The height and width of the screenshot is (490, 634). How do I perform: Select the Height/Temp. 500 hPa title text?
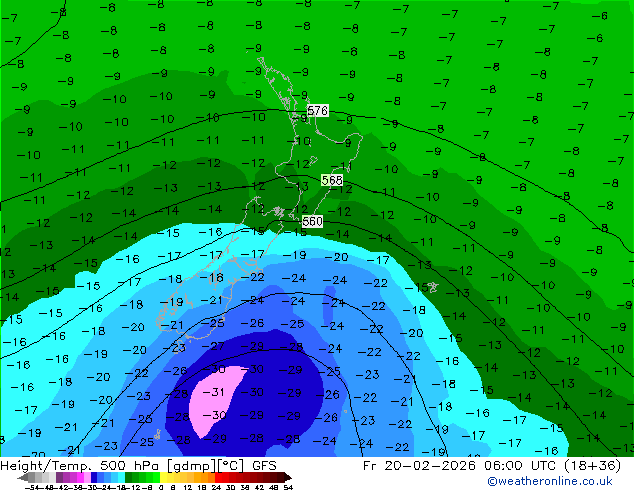tap(80, 466)
